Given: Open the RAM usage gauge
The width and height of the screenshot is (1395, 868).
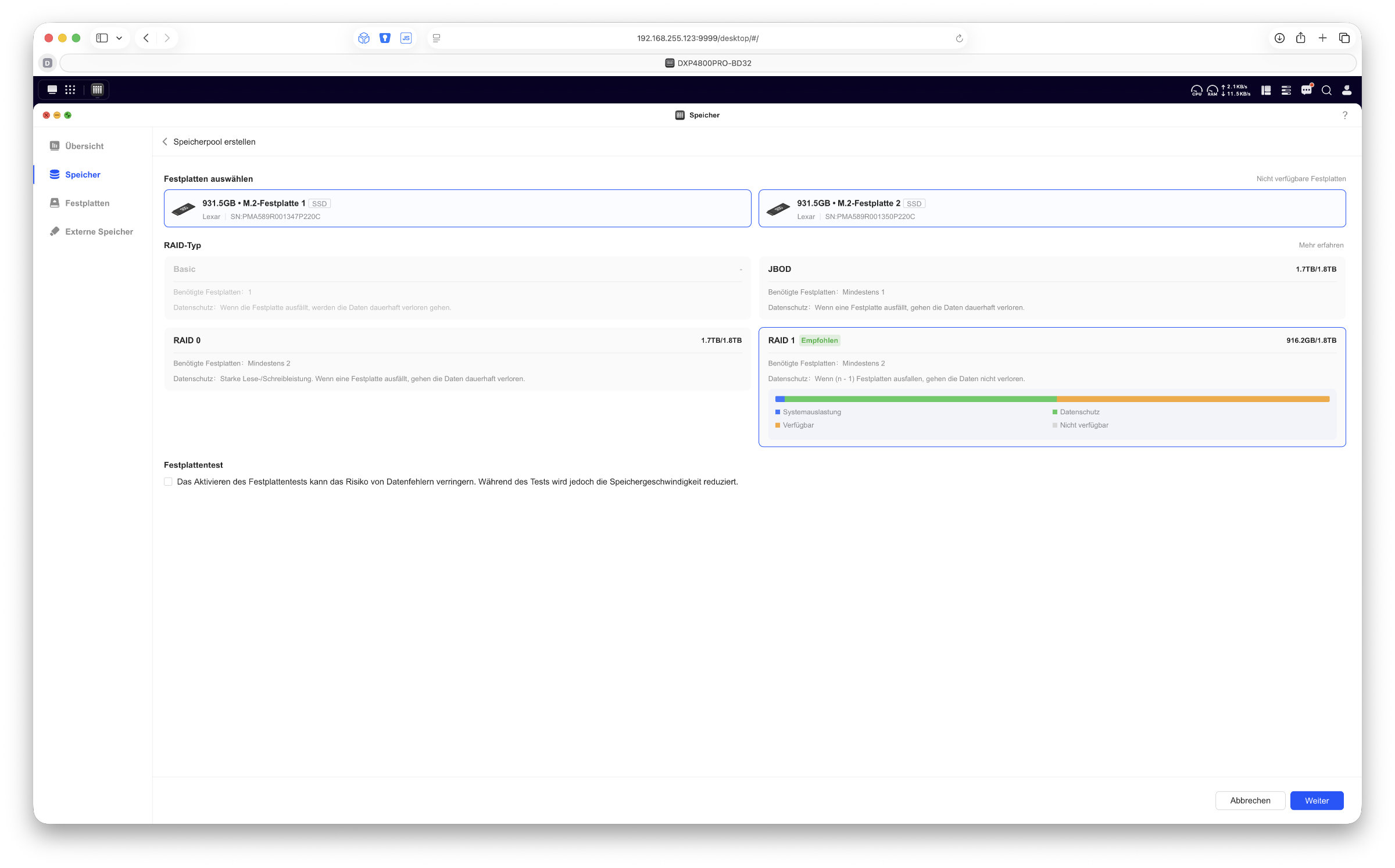Looking at the screenshot, I should [1212, 90].
